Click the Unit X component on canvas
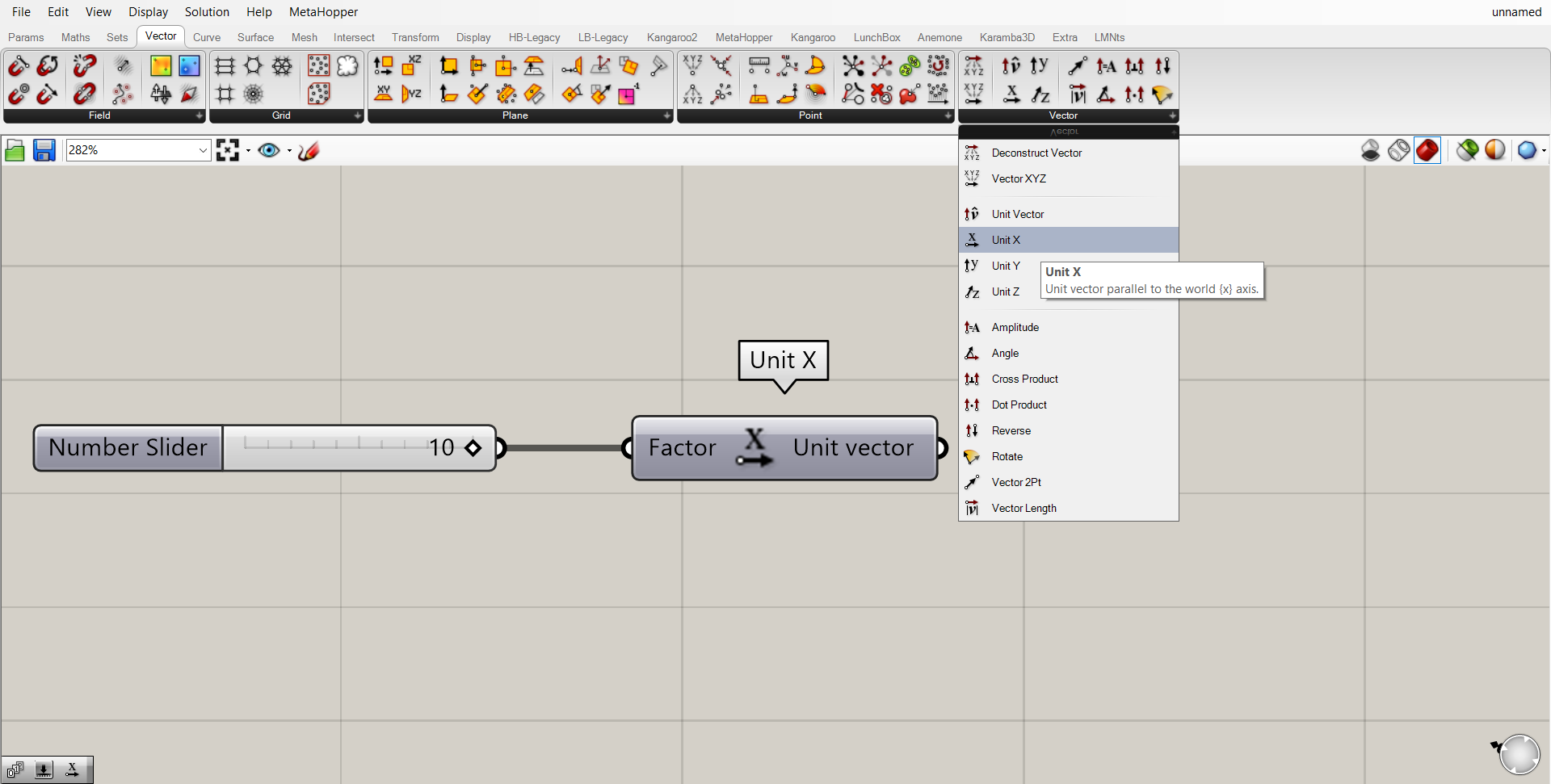Viewport: 1551px width, 784px height. tap(754, 448)
